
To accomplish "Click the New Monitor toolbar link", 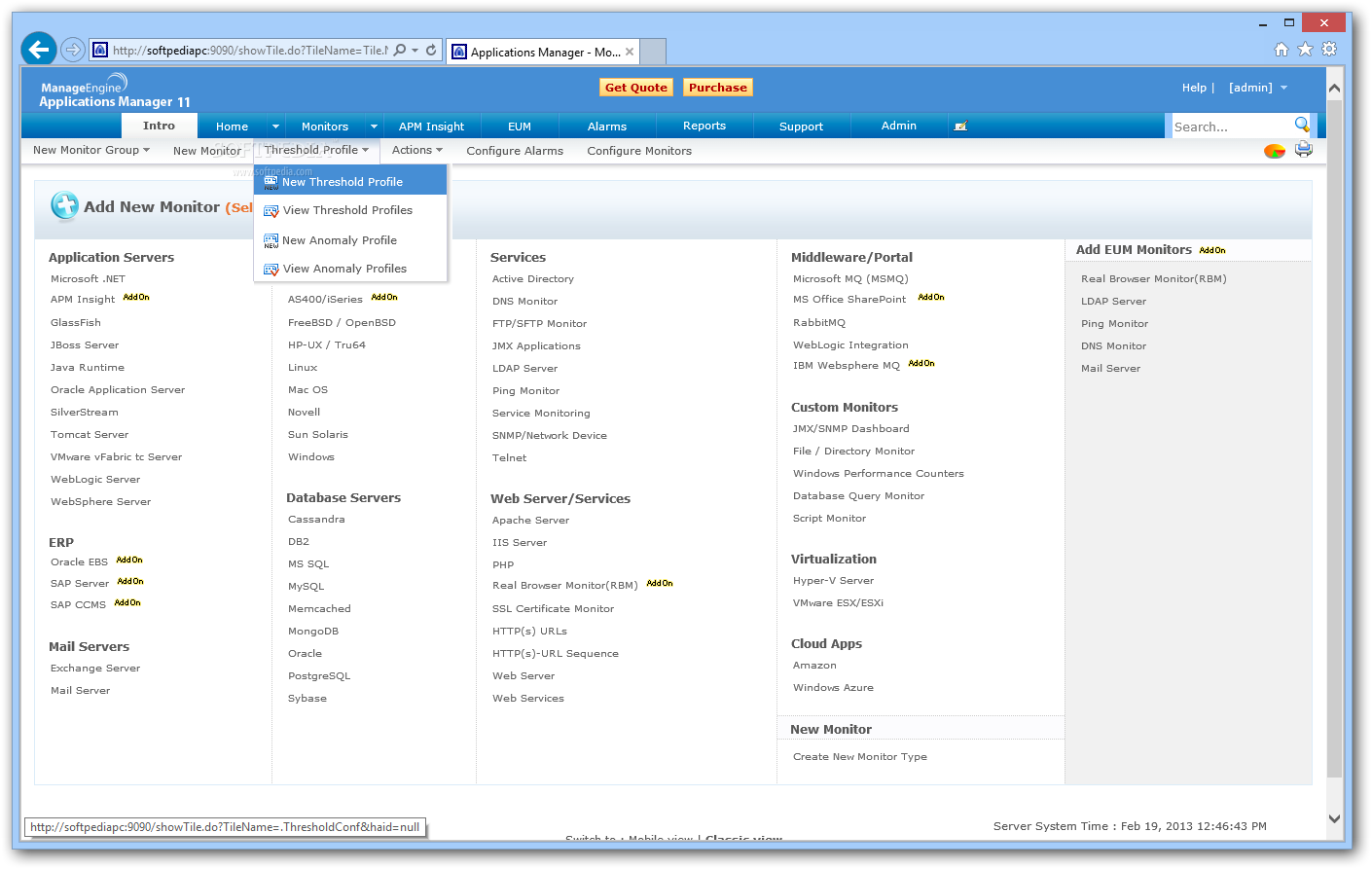I will [207, 151].
